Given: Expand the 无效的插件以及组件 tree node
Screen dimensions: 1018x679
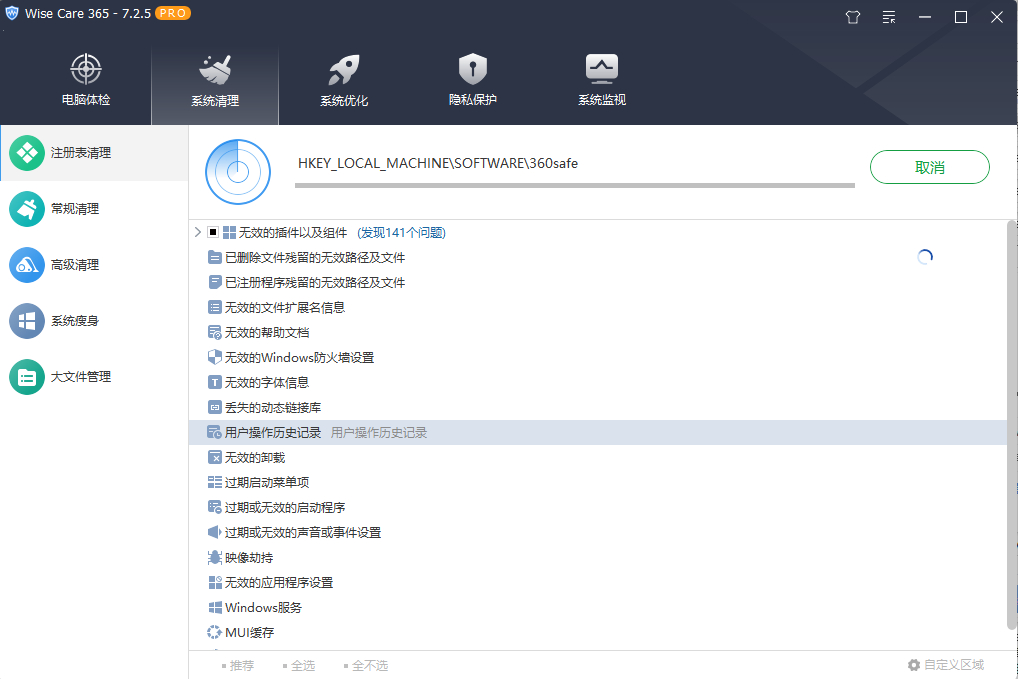Looking at the screenshot, I should click(197, 232).
